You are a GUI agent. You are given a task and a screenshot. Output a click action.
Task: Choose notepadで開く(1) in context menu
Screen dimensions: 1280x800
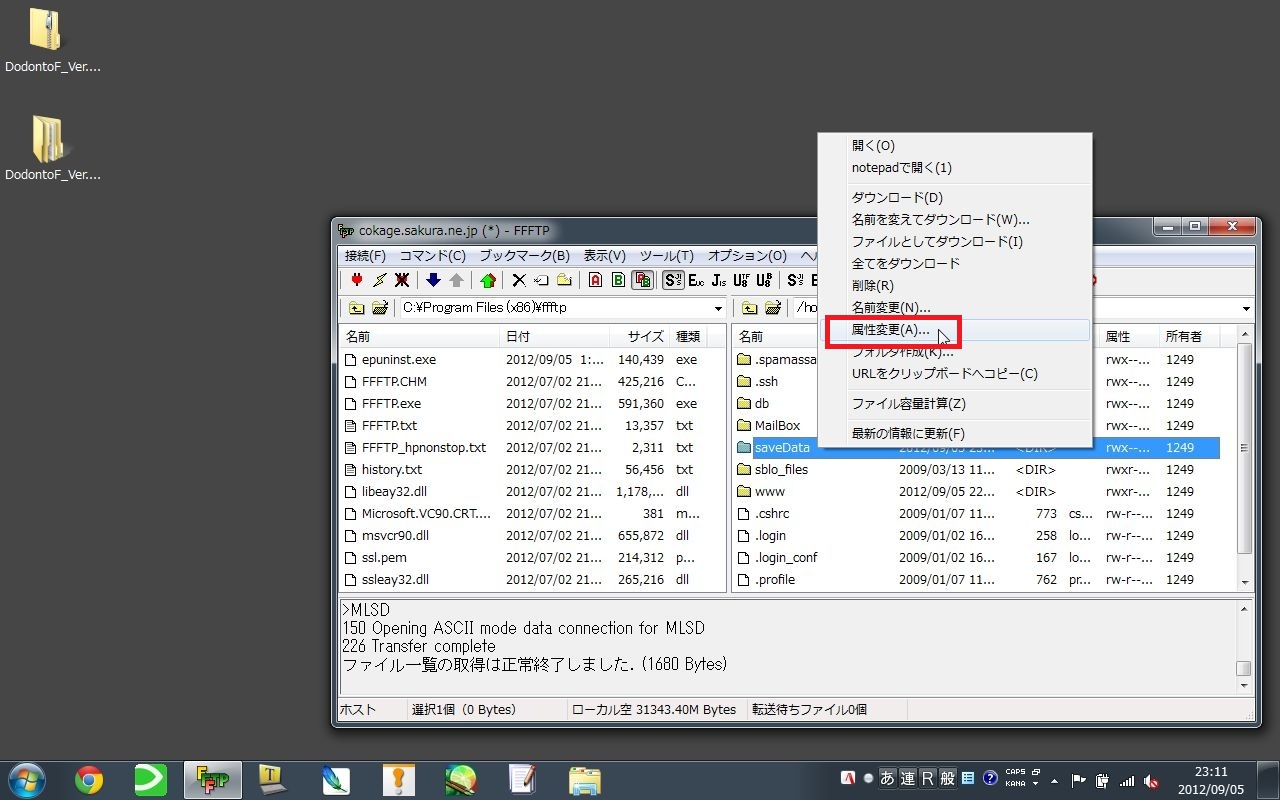coord(955,168)
